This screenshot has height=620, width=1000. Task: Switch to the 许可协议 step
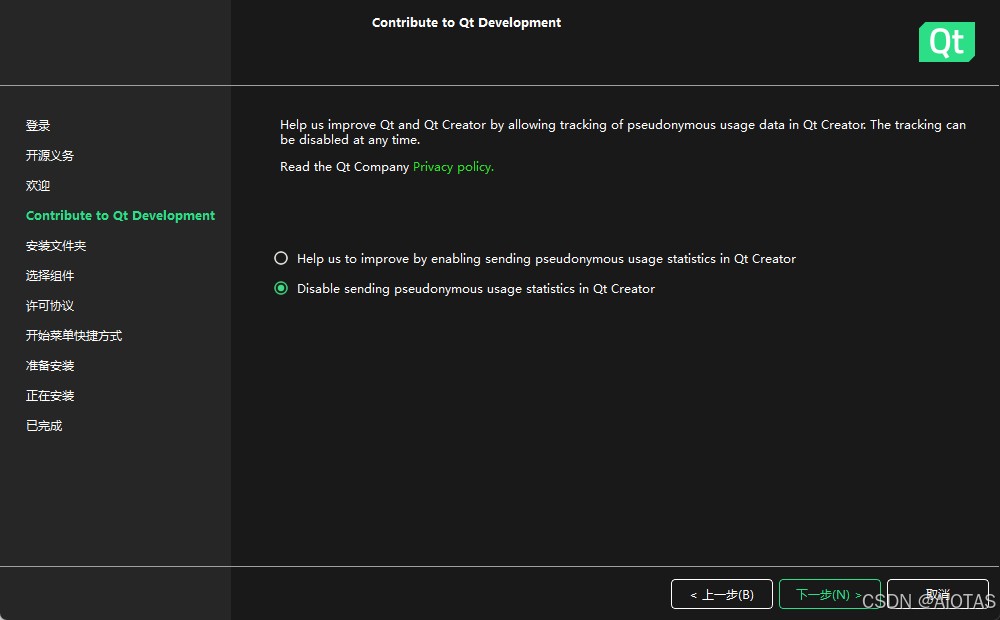(x=50, y=306)
